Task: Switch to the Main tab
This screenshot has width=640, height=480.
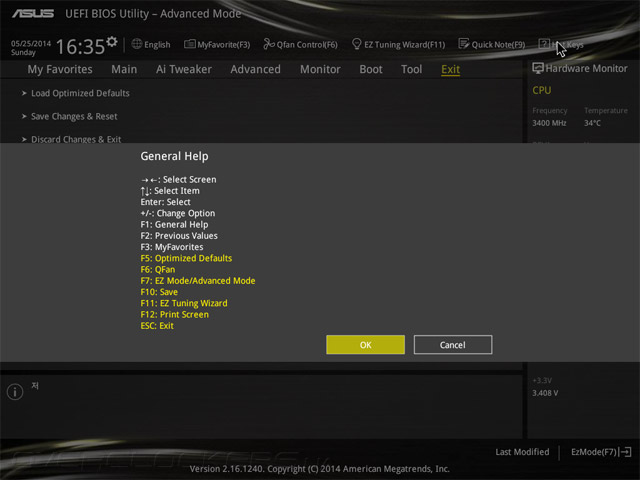Action: tap(124, 69)
